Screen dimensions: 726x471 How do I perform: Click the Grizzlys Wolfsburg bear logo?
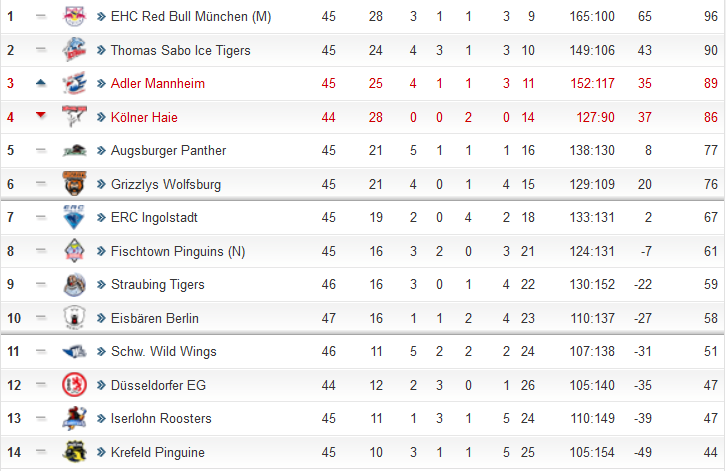point(74,183)
